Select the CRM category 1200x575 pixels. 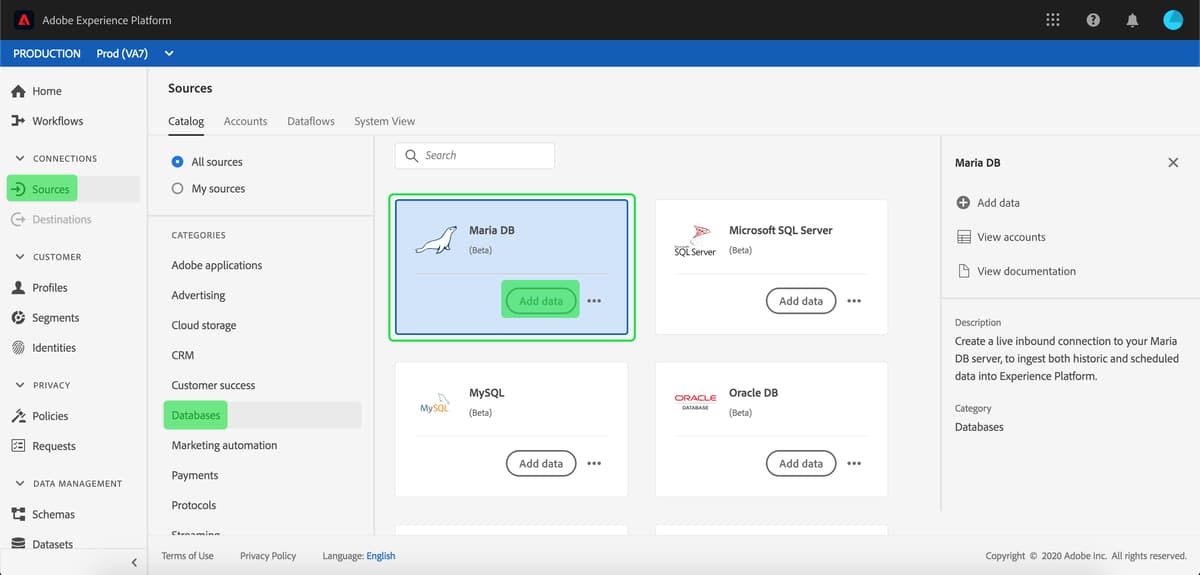[x=183, y=355]
